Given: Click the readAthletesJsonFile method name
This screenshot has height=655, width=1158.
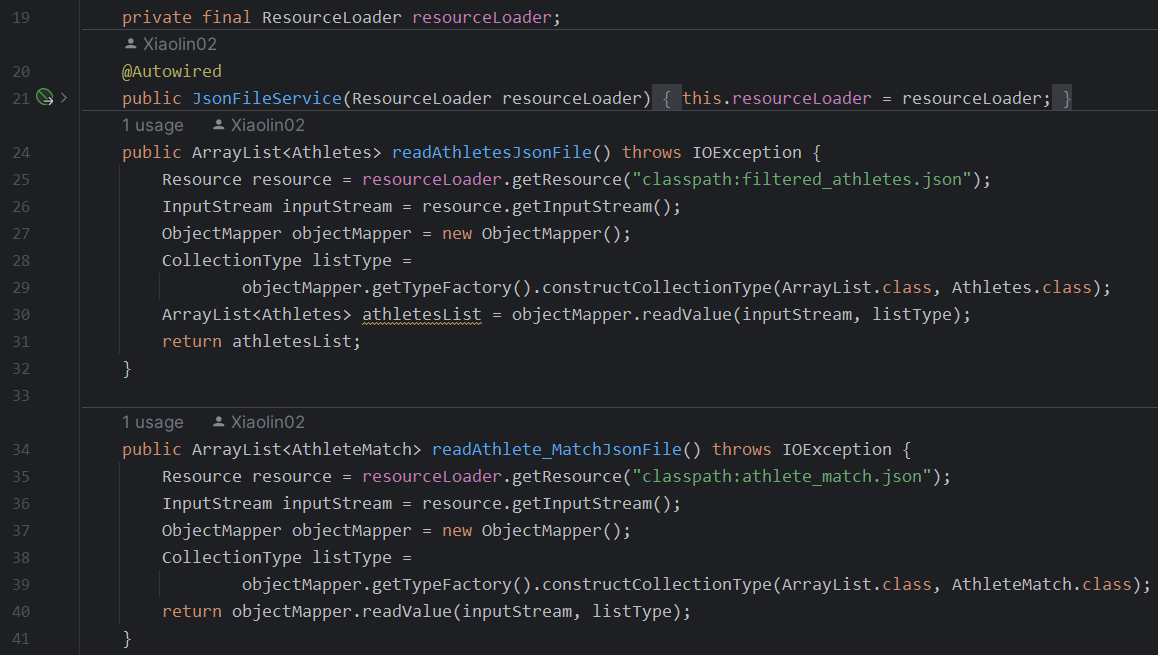Looking at the screenshot, I should 491,153.
